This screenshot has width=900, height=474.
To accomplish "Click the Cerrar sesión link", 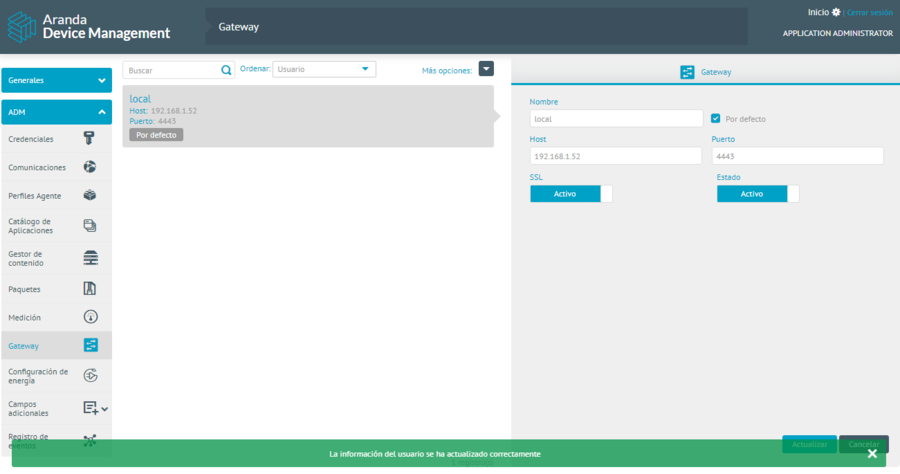I will pyautogui.click(x=869, y=12).
